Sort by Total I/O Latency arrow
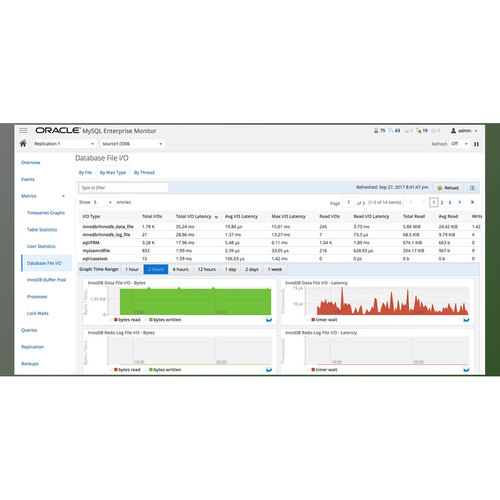 click(216, 217)
